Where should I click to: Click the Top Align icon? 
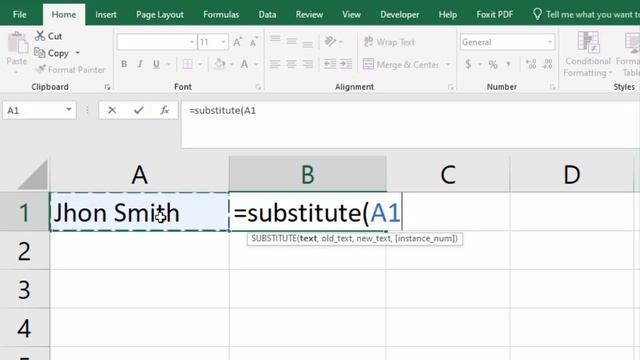276,40
